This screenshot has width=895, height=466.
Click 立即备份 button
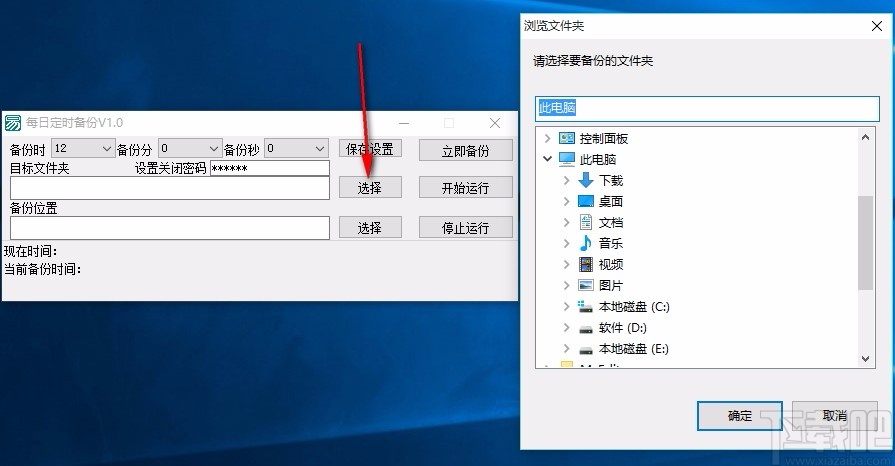[x=465, y=151]
